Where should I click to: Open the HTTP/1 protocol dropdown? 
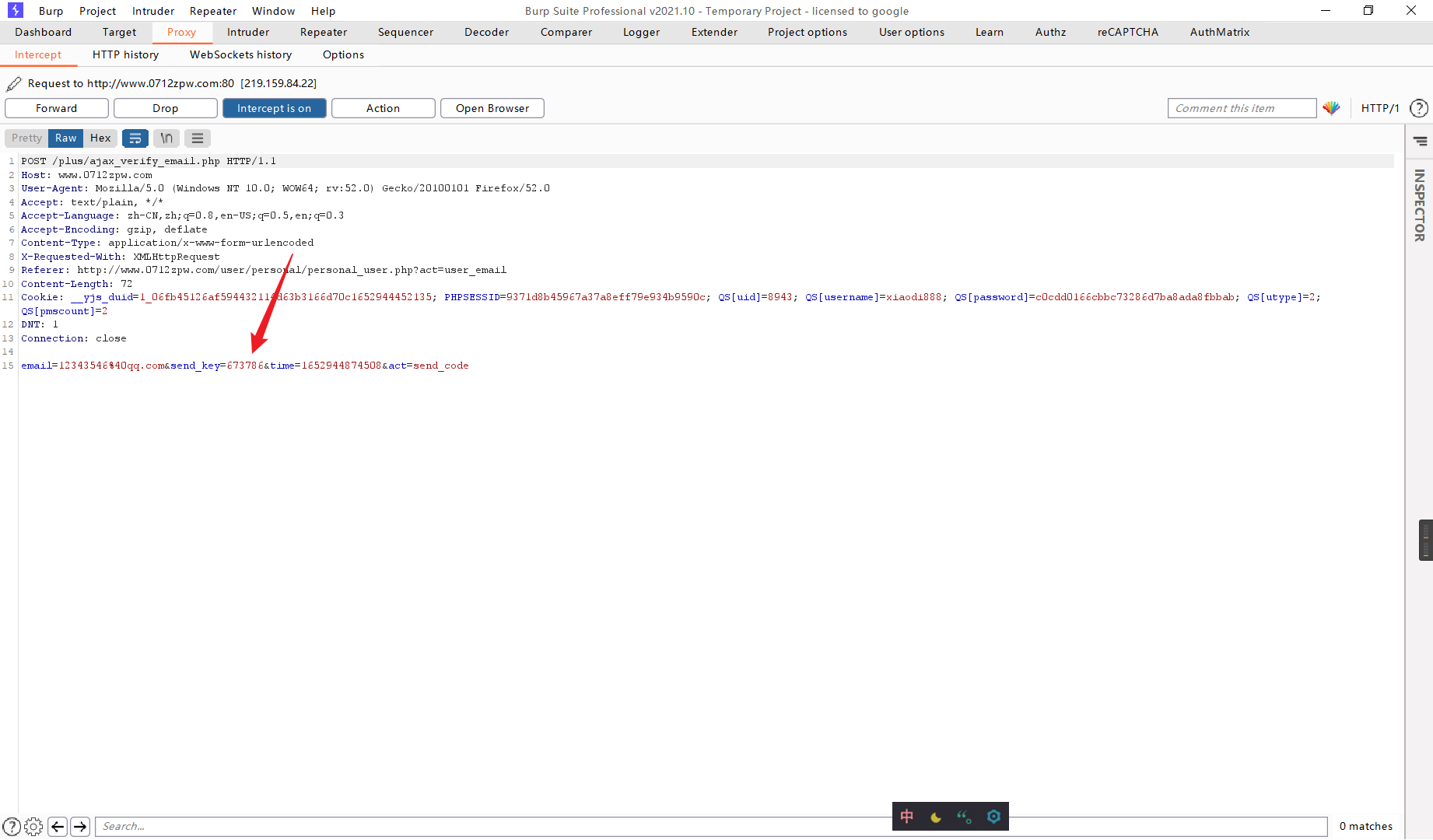(x=1379, y=108)
